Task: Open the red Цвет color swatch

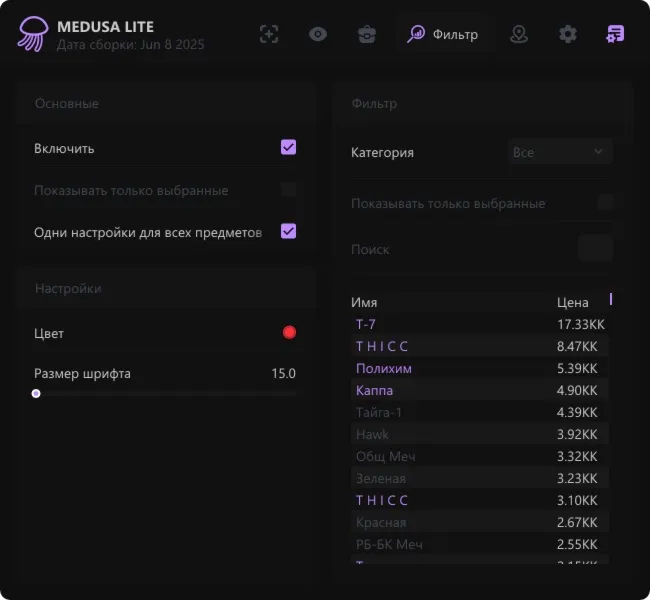Action: point(289,332)
